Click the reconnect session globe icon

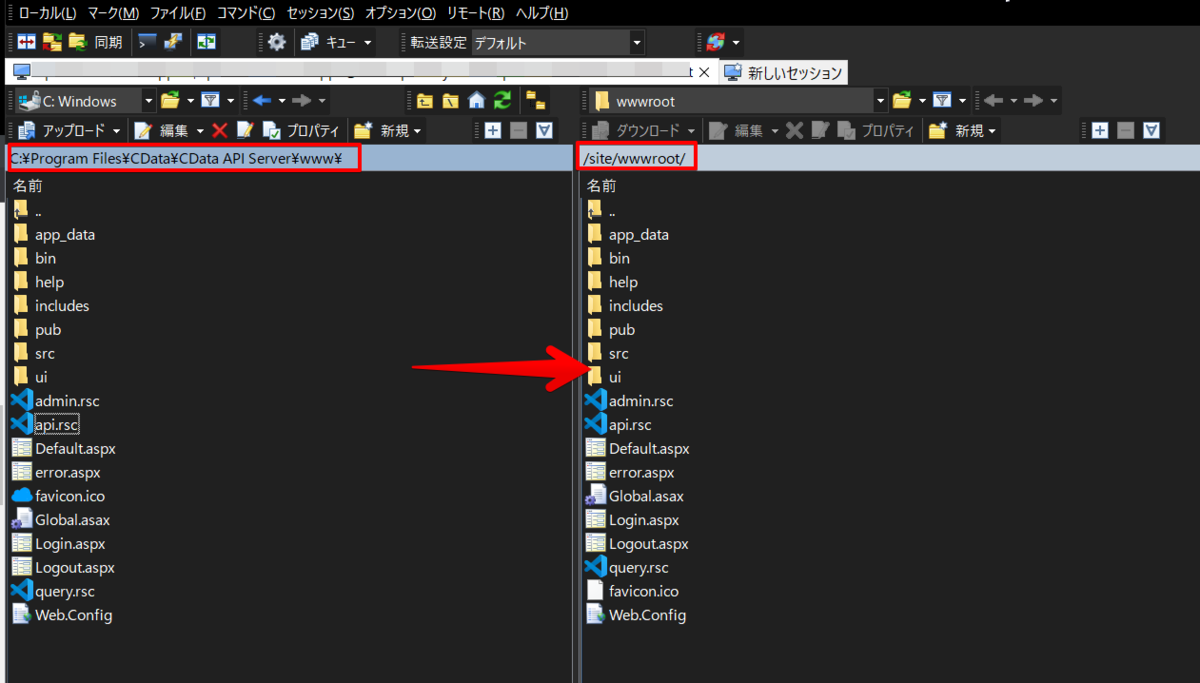[715, 42]
